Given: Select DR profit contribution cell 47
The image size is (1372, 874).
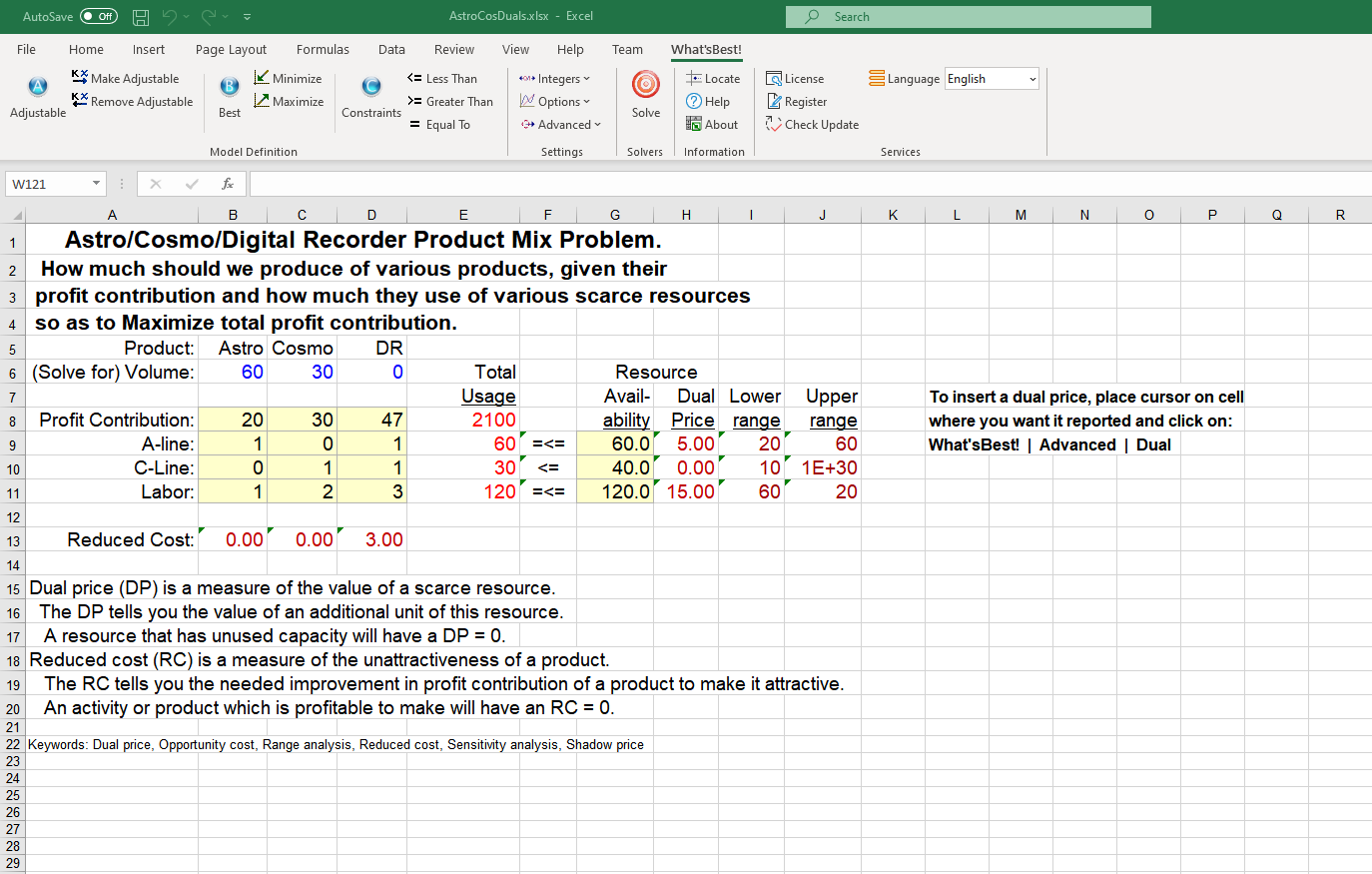Looking at the screenshot, I should point(372,421).
